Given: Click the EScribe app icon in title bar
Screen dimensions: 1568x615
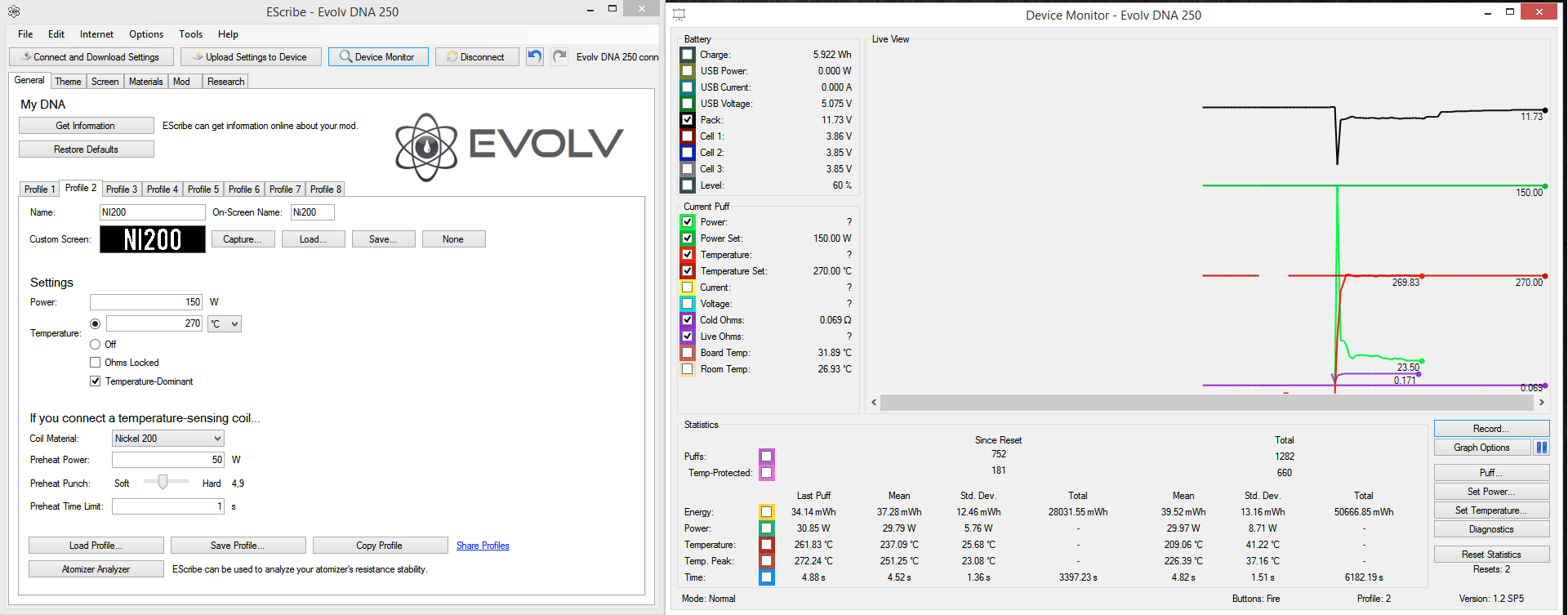Looking at the screenshot, I should click(14, 11).
